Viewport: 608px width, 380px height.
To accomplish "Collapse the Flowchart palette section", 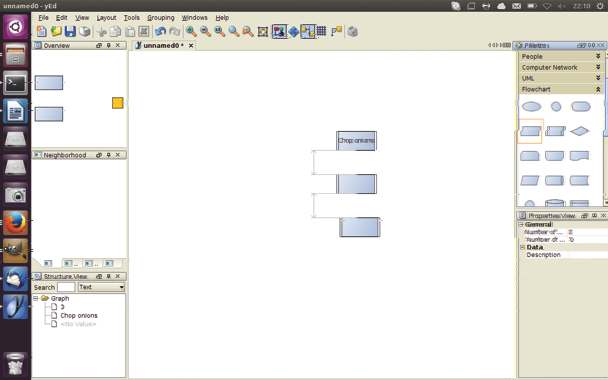I will click(561, 89).
